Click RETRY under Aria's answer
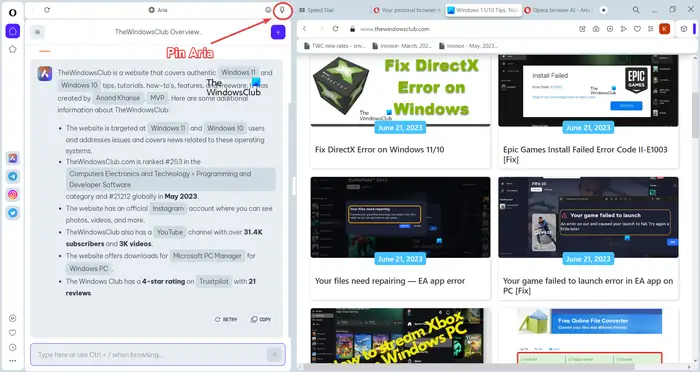 point(226,320)
